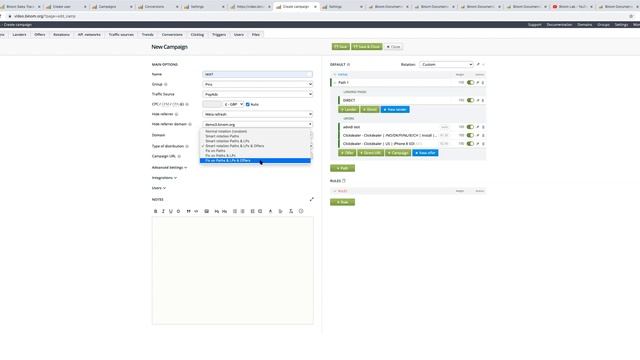Add a new path with + Path
Viewport: 640px width, 360px height.
pyautogui.click(x=342, y=168)
